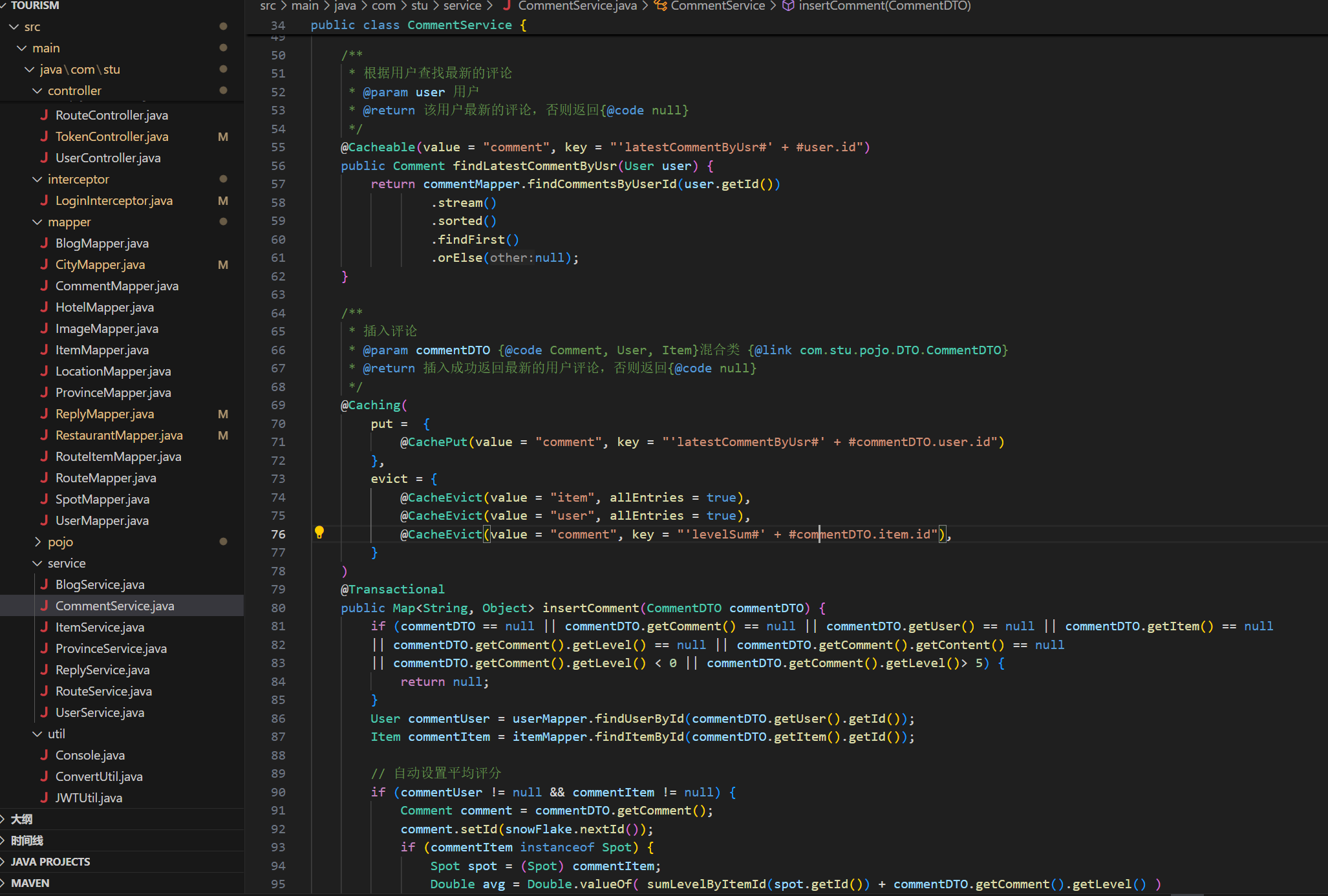This screenshot has width=1328, height=896.
Task: Expand the pojo folder
Action: pyautogui.click(x=37, y=542)
